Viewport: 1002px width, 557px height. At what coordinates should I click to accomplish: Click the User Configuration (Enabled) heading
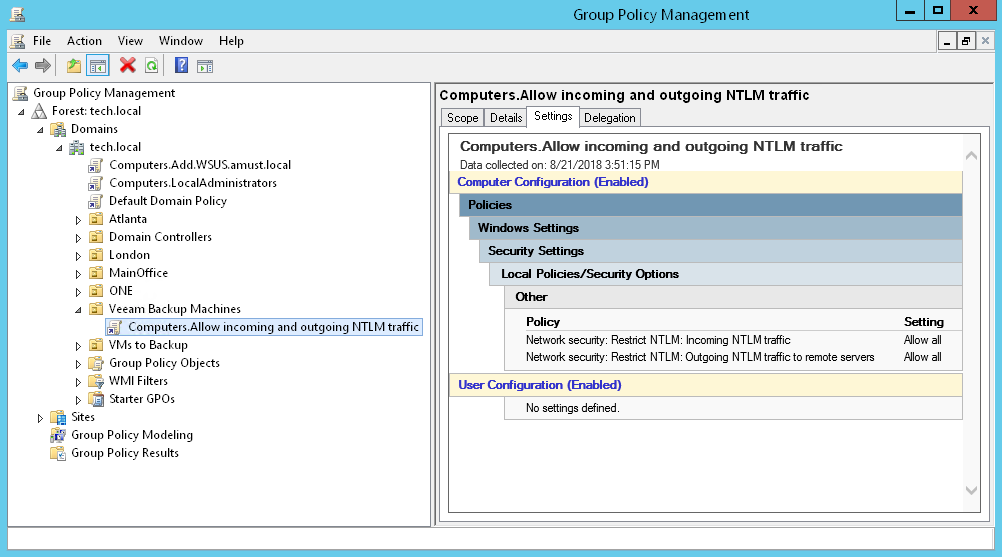pyautogui.click(x=539, y=385)
